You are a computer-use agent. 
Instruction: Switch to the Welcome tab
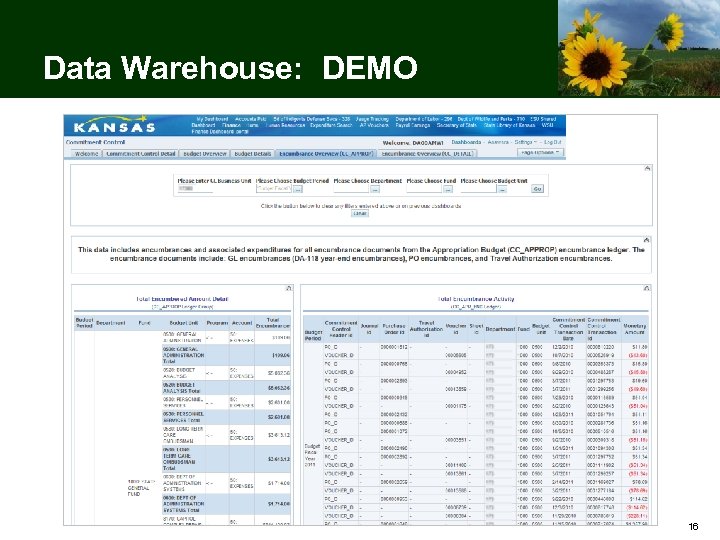(87, 154)
